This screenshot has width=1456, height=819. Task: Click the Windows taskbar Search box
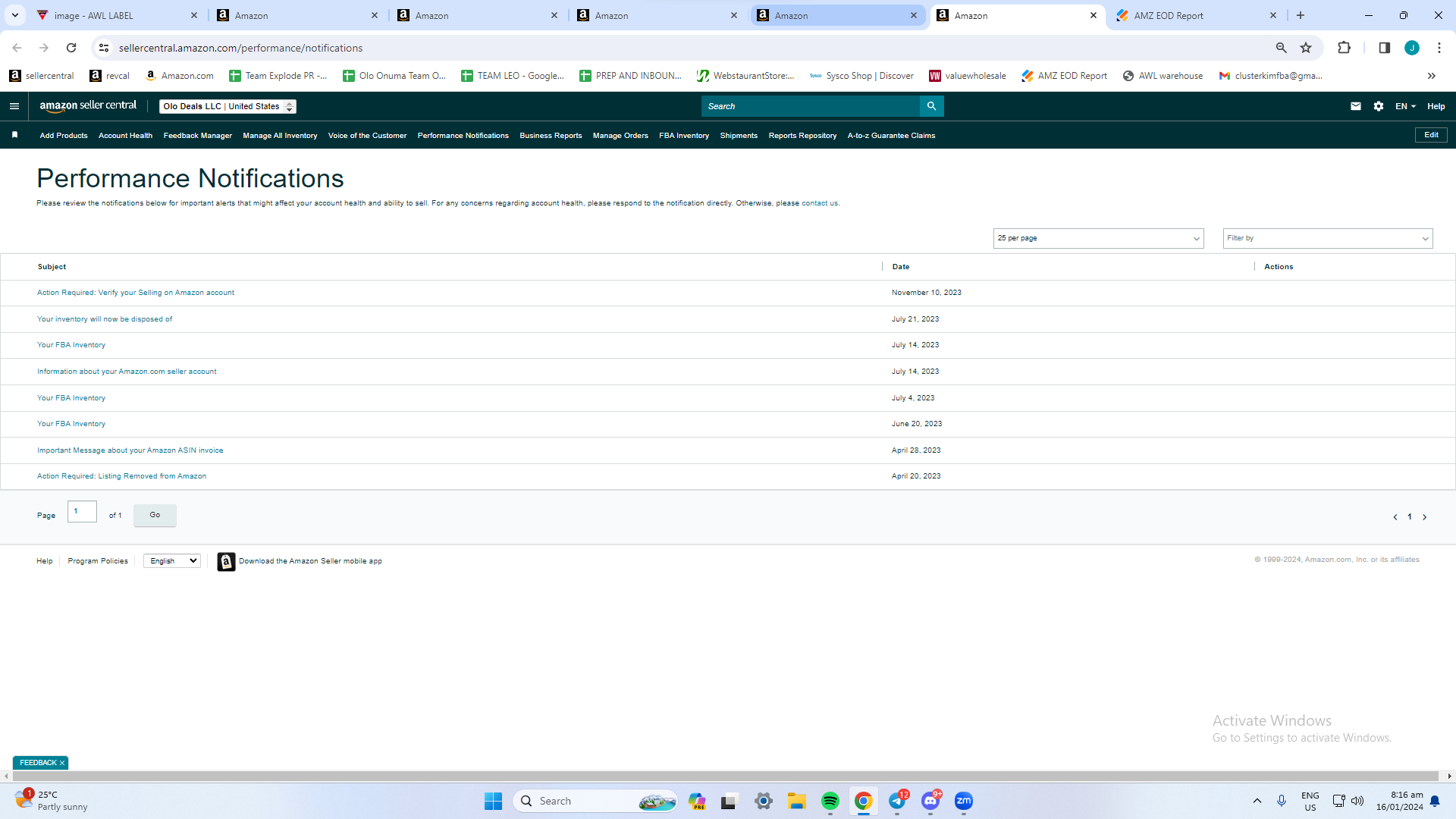point(595,801)
